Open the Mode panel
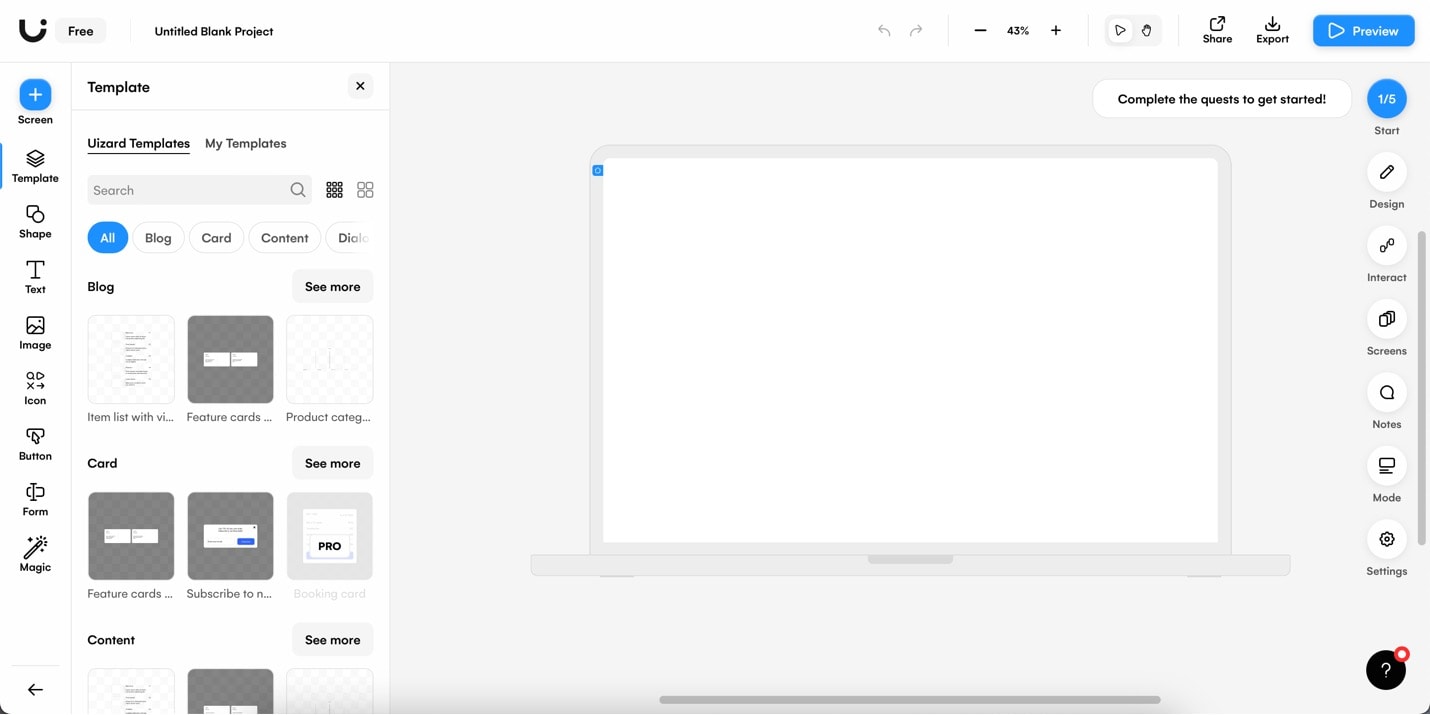The height and width of the screenshot is (715, 1430). 1387,466
